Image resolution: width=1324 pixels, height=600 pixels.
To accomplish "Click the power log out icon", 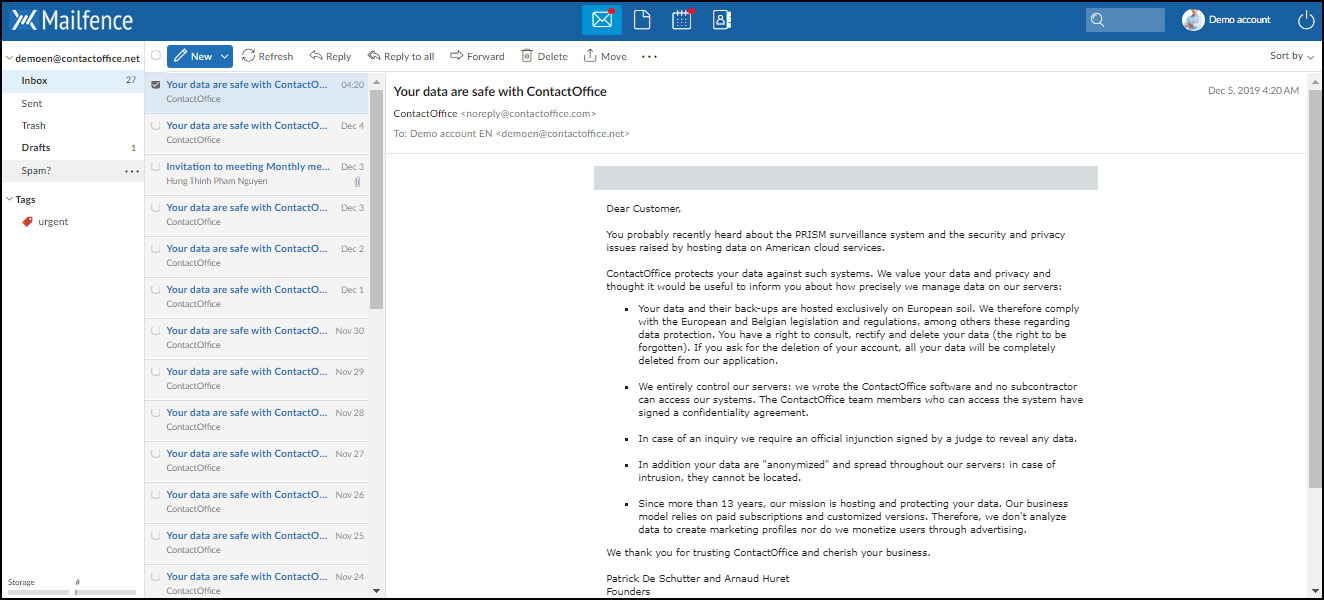I will (x=1306, y=20).
